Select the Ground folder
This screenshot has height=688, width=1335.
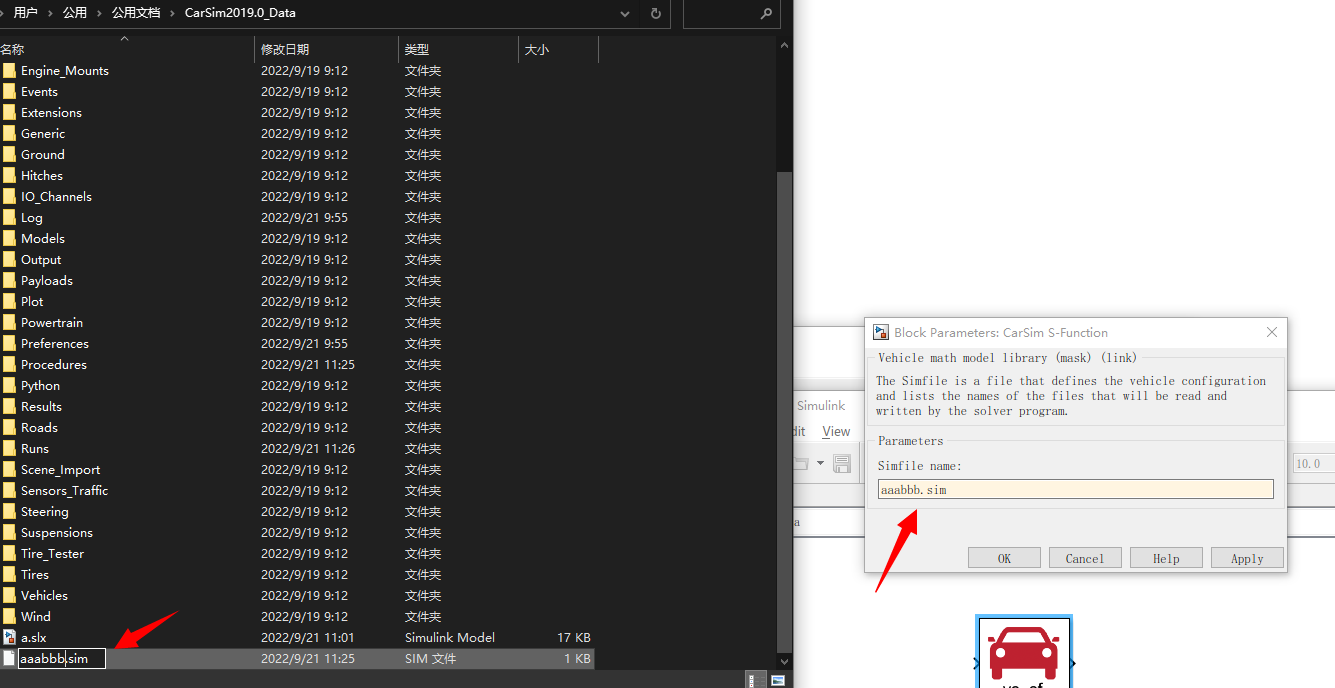[42, 155]
